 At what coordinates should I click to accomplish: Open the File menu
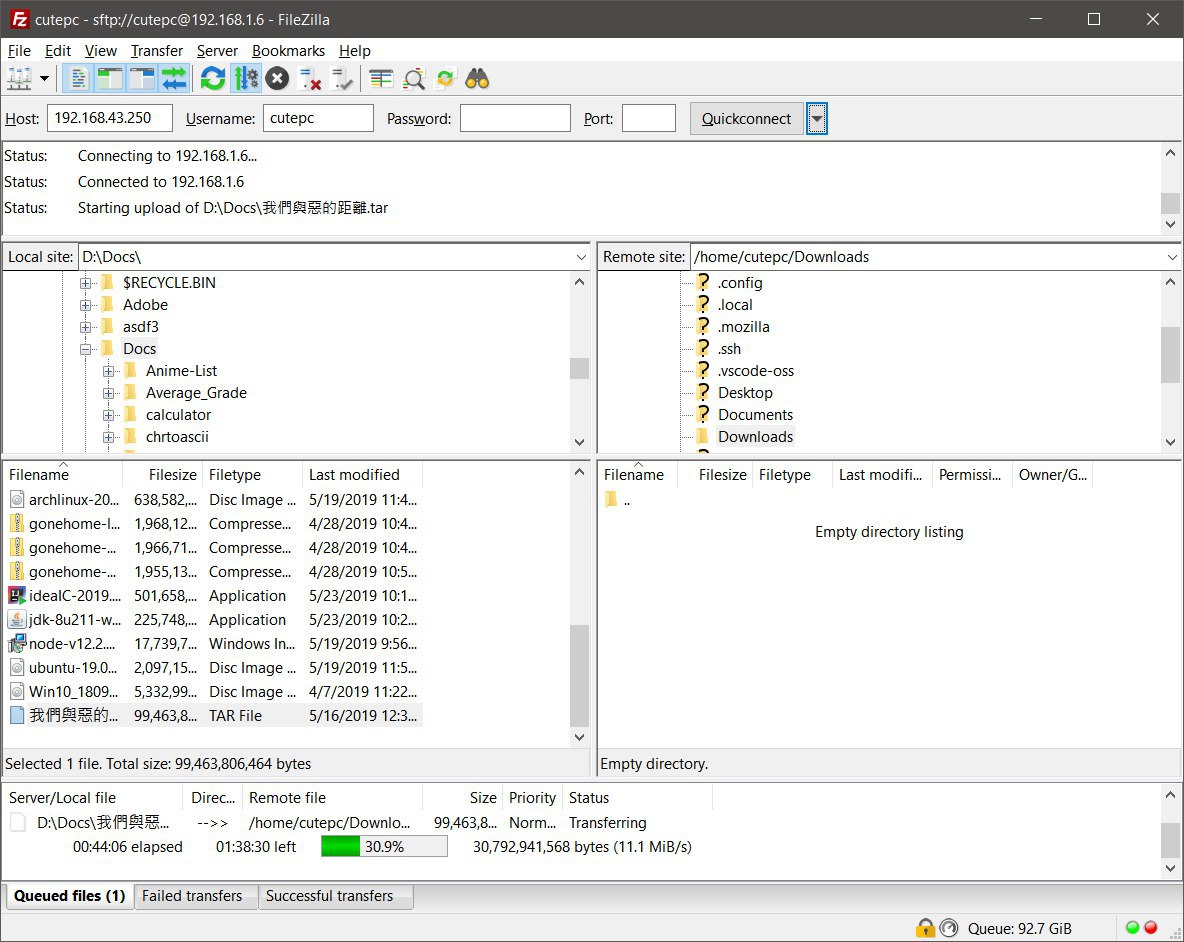19,51
